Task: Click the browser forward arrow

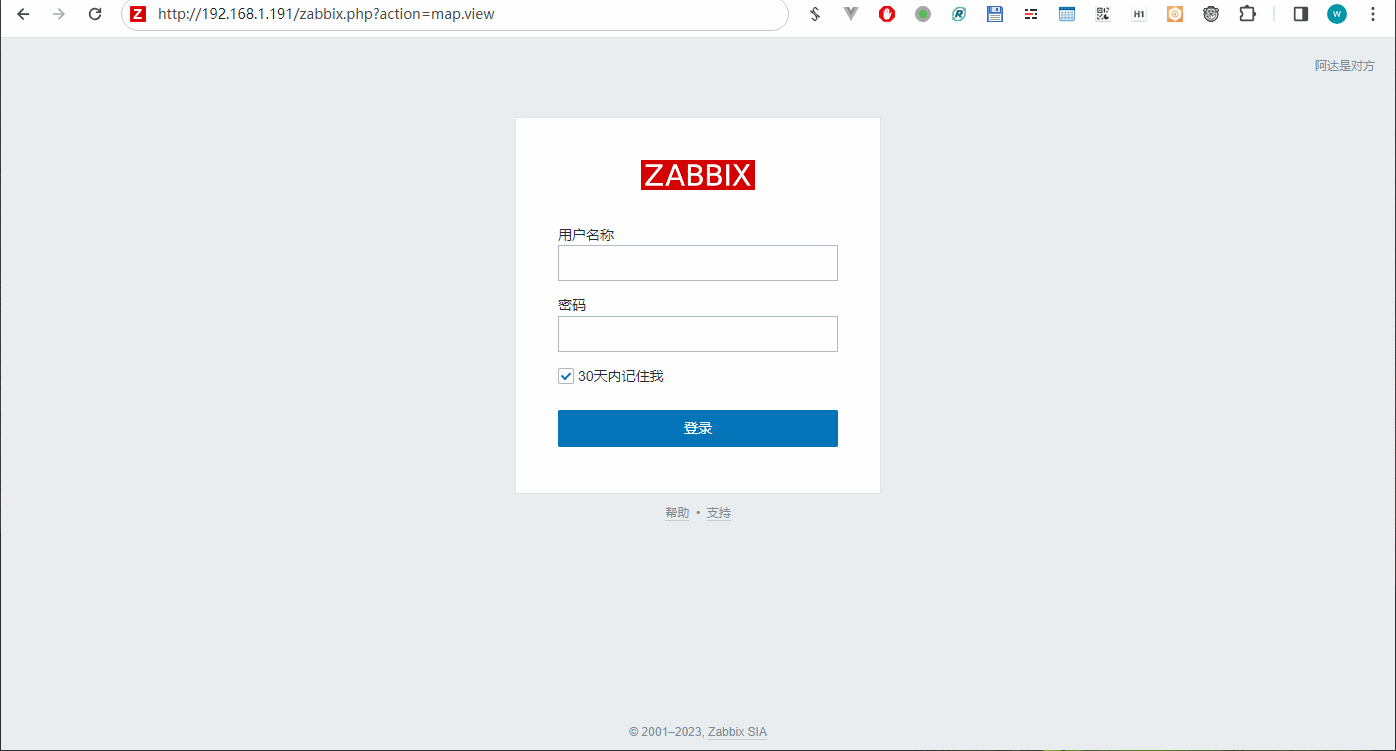Action: click(59, 14)
